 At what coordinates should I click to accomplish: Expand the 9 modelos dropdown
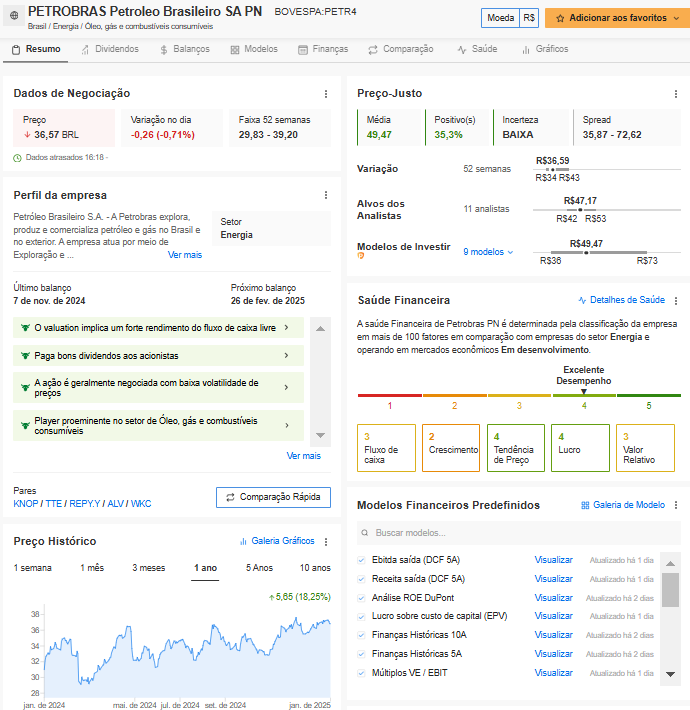(488, 252)
